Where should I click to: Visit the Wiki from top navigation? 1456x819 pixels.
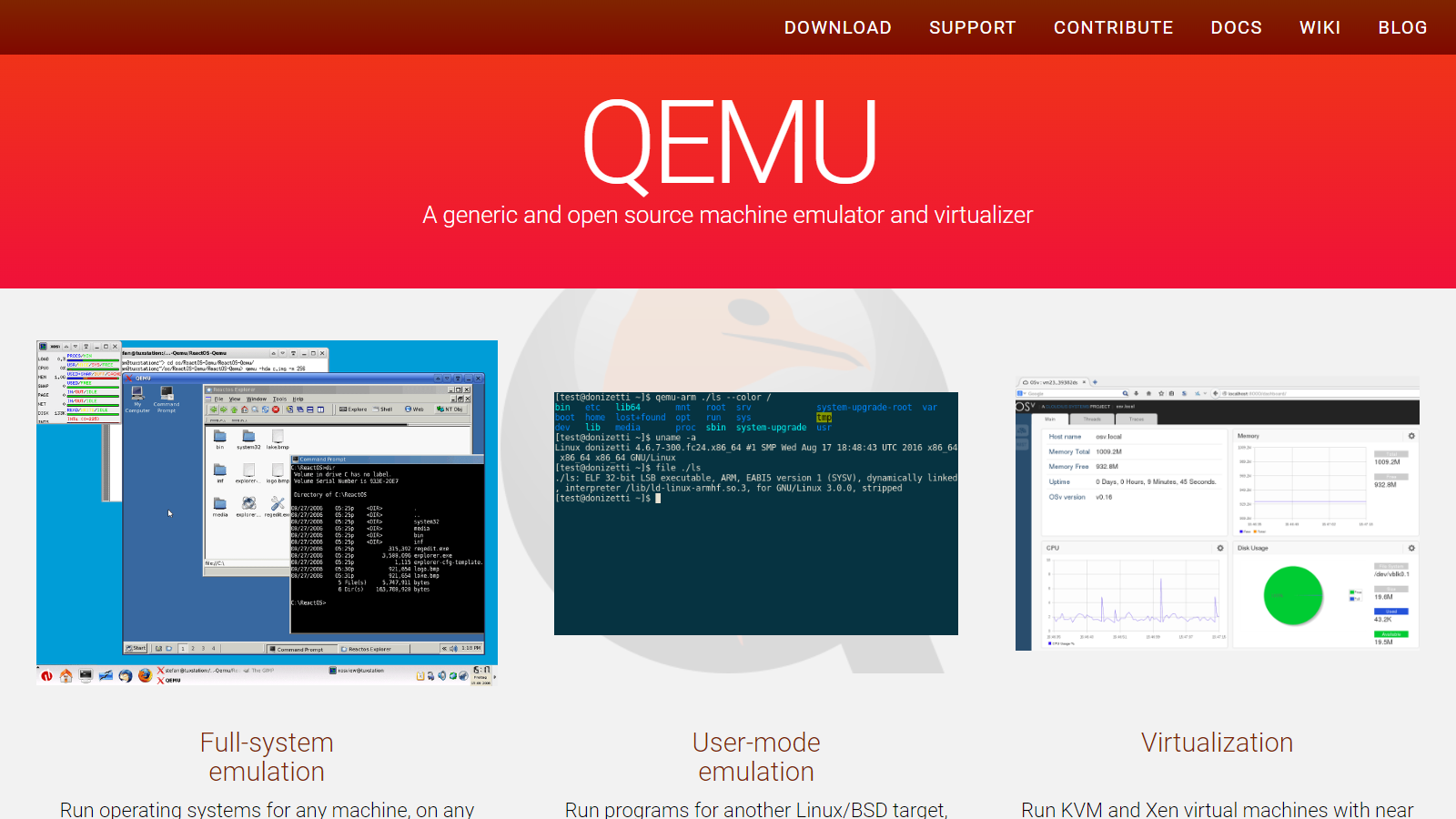[x=1319, y=27]
